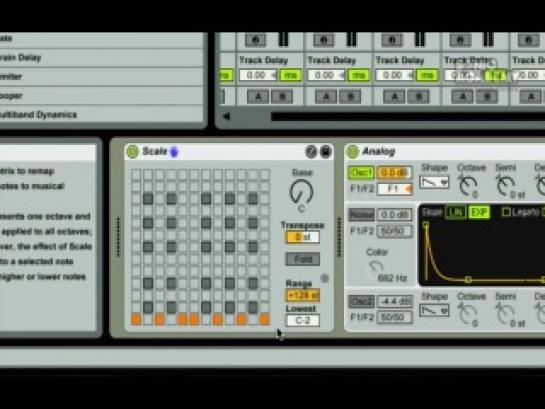545x409 pixels.
Task: Click the "Analog" device title
Action: pyautogui.click(x=379, y=152)
